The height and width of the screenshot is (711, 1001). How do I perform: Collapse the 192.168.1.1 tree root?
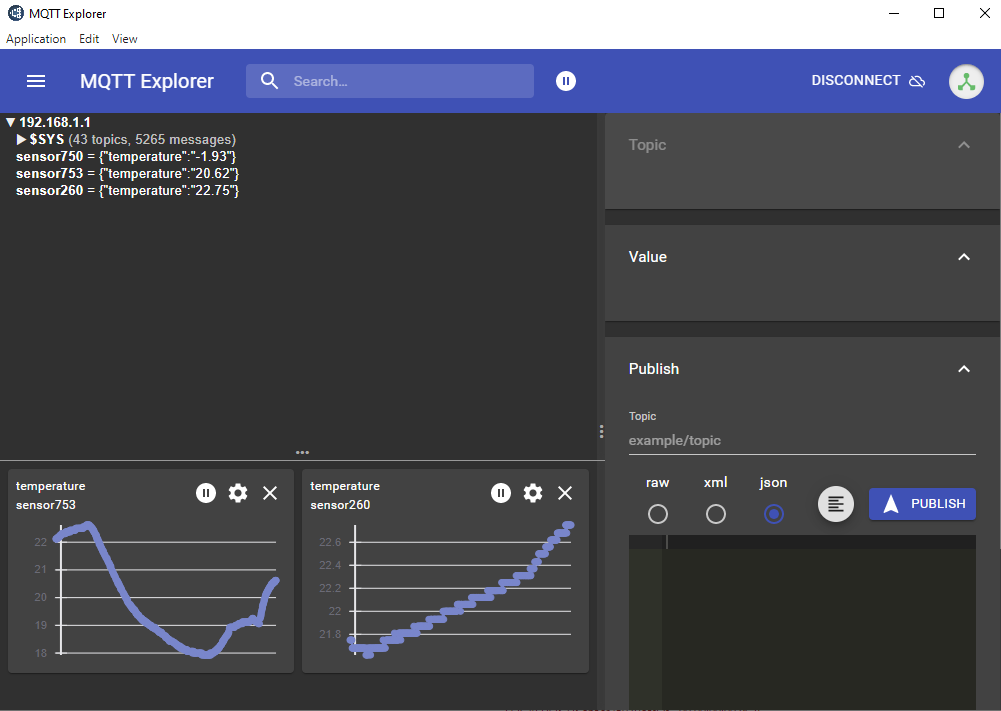(x=10, y=122)
